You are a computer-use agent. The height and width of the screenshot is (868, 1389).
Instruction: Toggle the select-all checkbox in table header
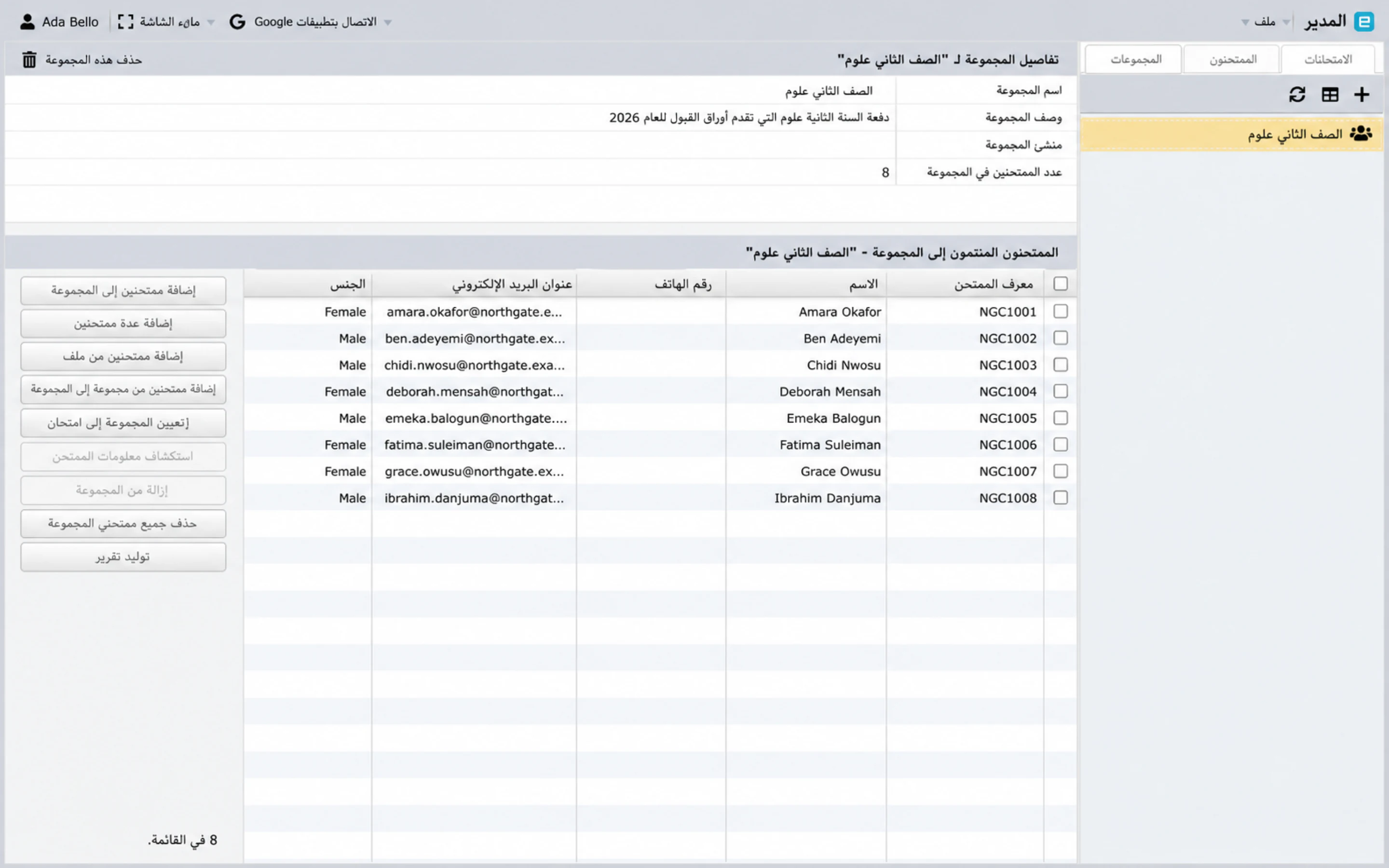click(1060, 284)
